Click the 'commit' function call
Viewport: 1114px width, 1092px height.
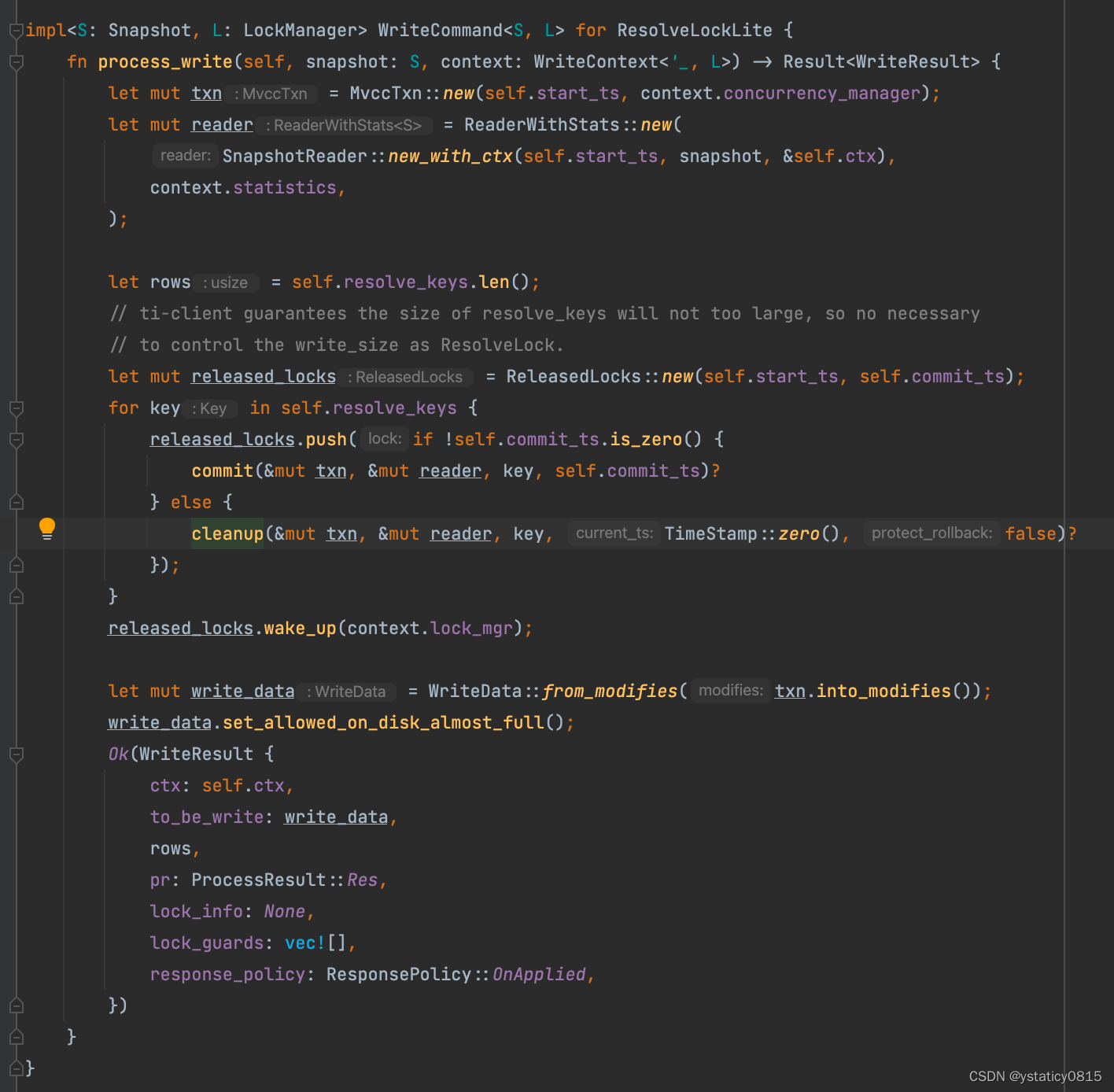pyautogui.click(x=223, y=471)
